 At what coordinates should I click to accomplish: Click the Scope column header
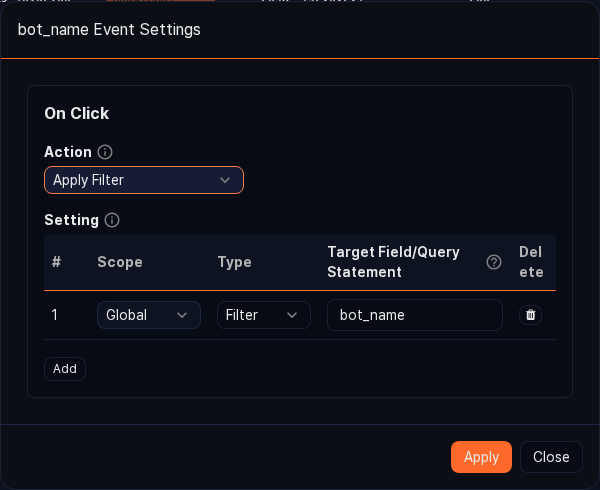120,262
